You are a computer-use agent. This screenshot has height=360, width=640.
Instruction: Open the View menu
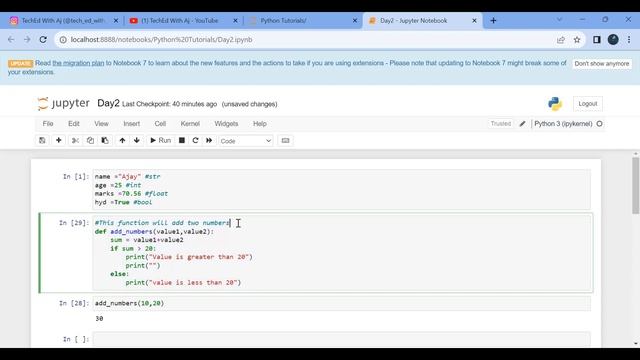(101, 124)
